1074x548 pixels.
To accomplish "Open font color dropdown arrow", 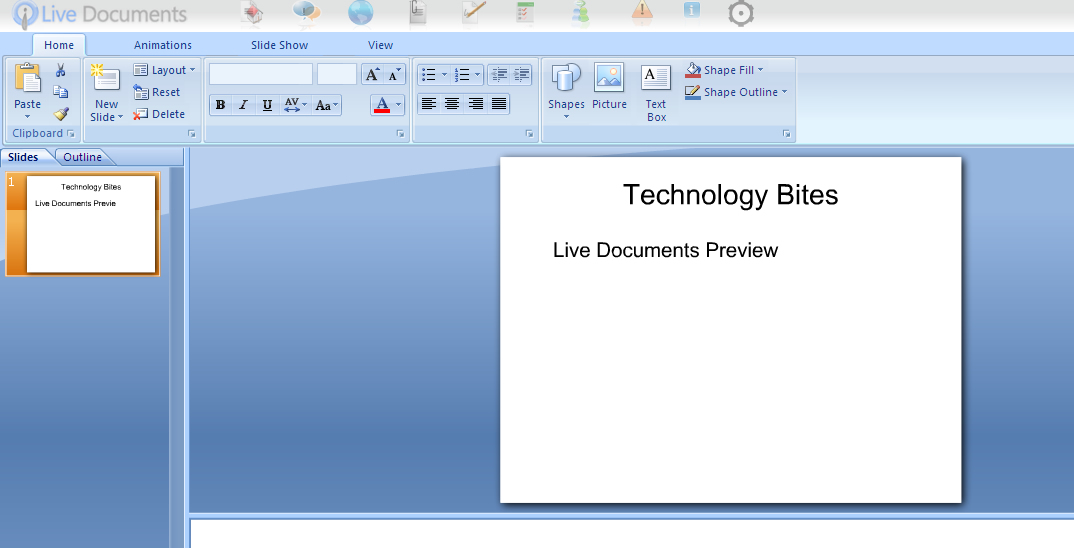I will pos(399,105).
